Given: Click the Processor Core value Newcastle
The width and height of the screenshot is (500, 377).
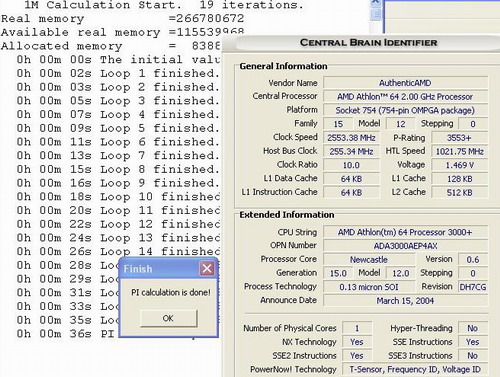Looking at the screenshot, I should coord(369,259).
